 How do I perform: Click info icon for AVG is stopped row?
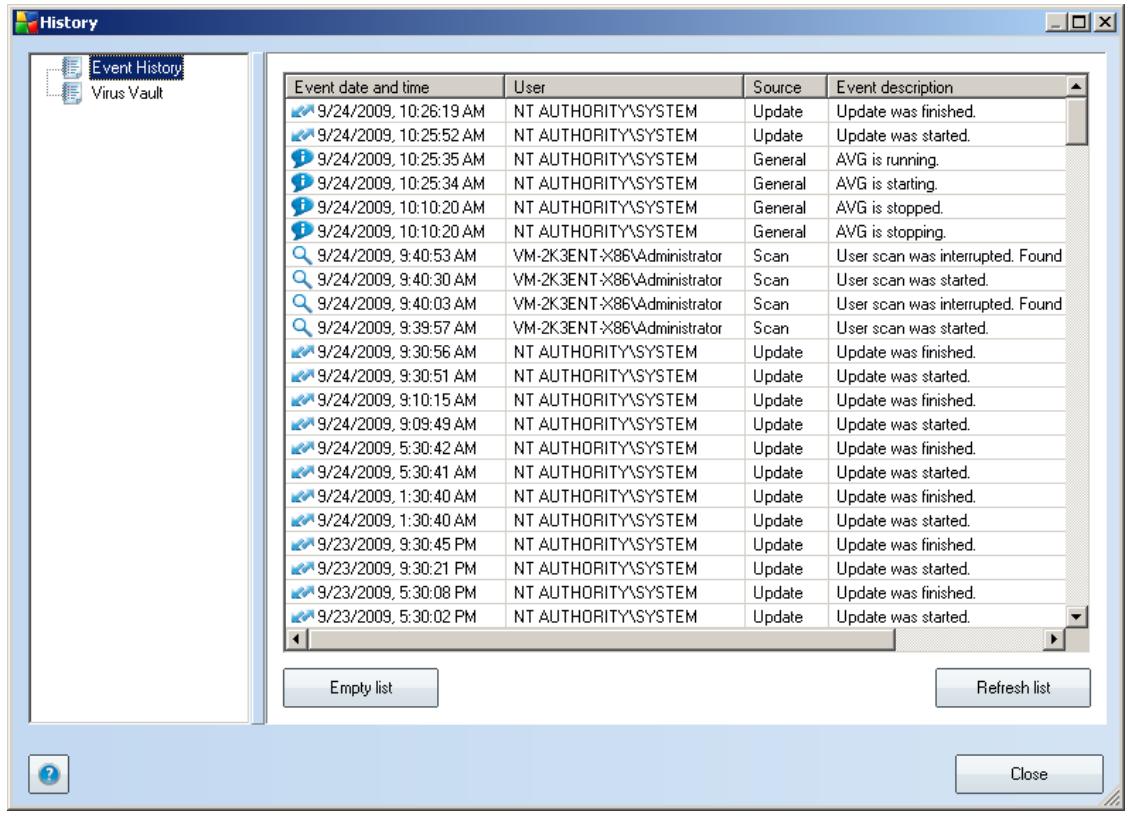point(302,207)
